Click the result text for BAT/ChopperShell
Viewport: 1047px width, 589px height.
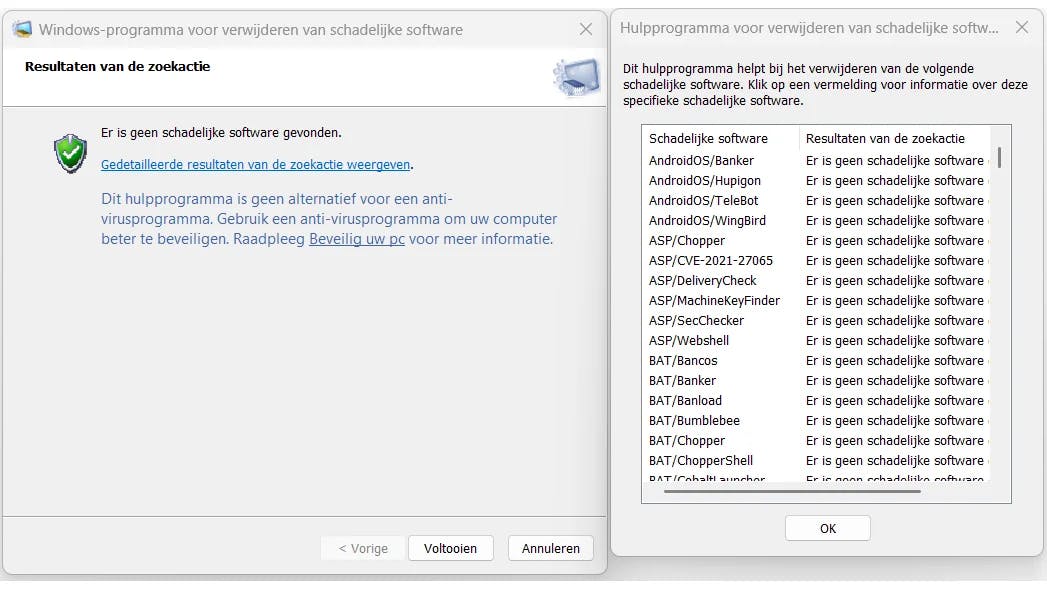point(896,461)
